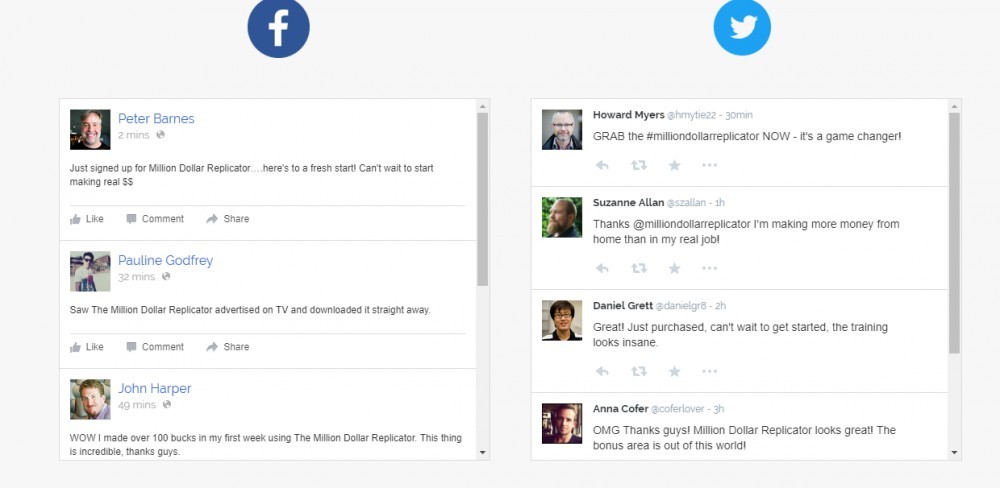Click globe privacy icon on Pauline Godfrey's post
1000x488 pixels.
(x=166, y=276)
